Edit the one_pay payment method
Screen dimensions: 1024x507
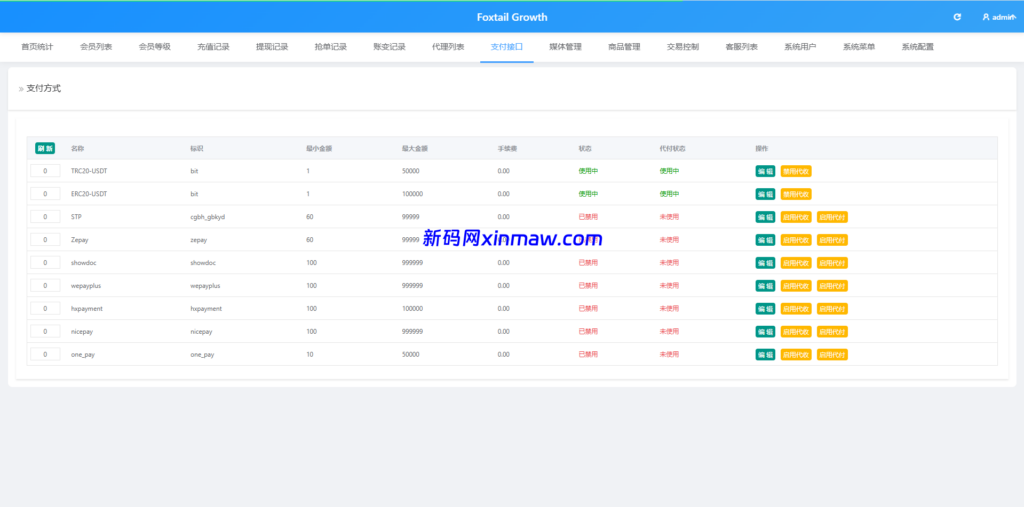click(765, 354)
